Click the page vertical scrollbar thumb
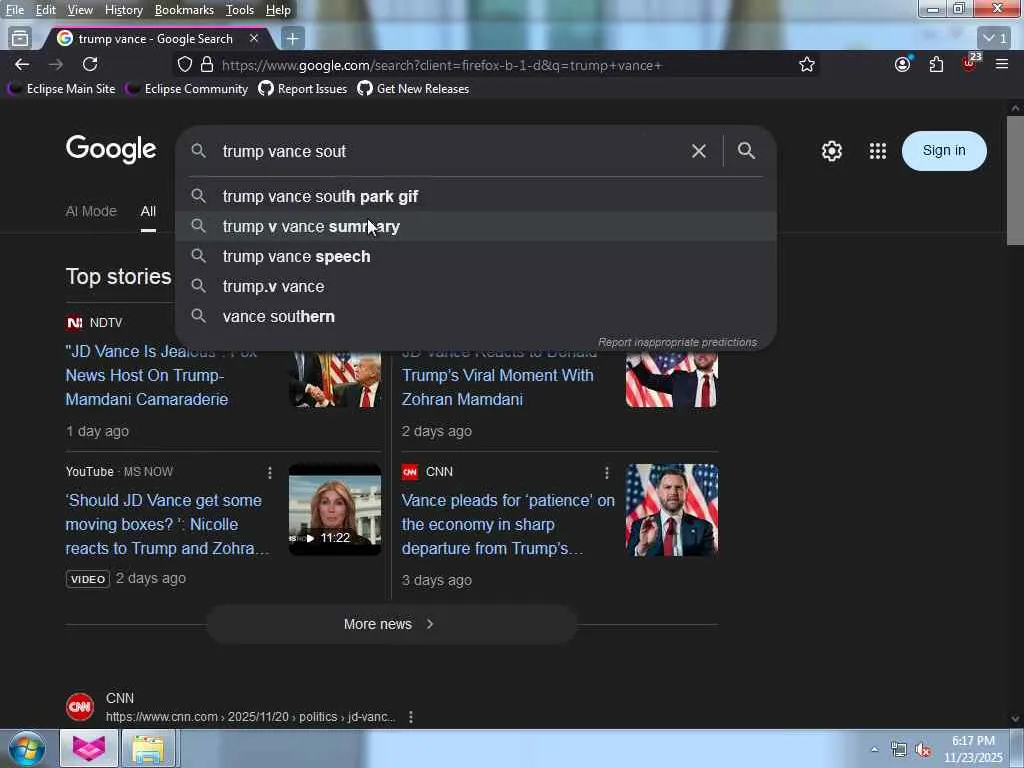This screenshot has height=768, width=1024. pyautogui.click(x=1015, y=180)
